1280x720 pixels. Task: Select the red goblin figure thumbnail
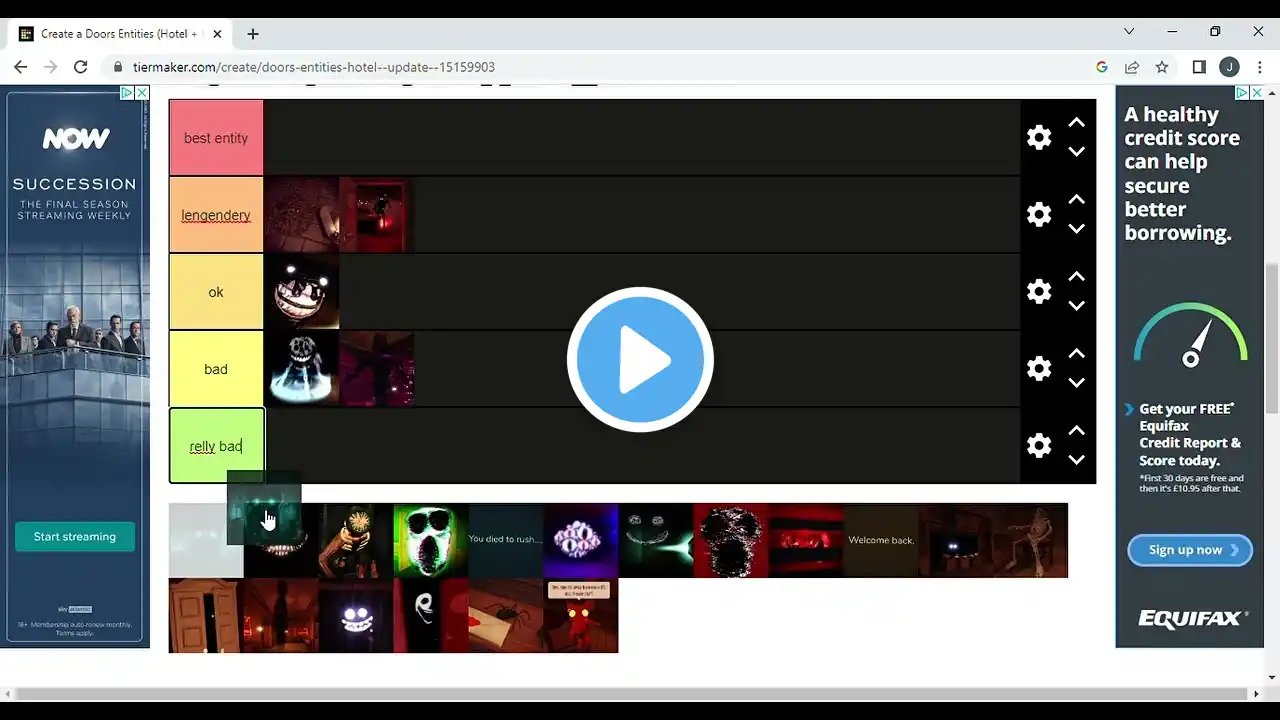tap(581, 615)
